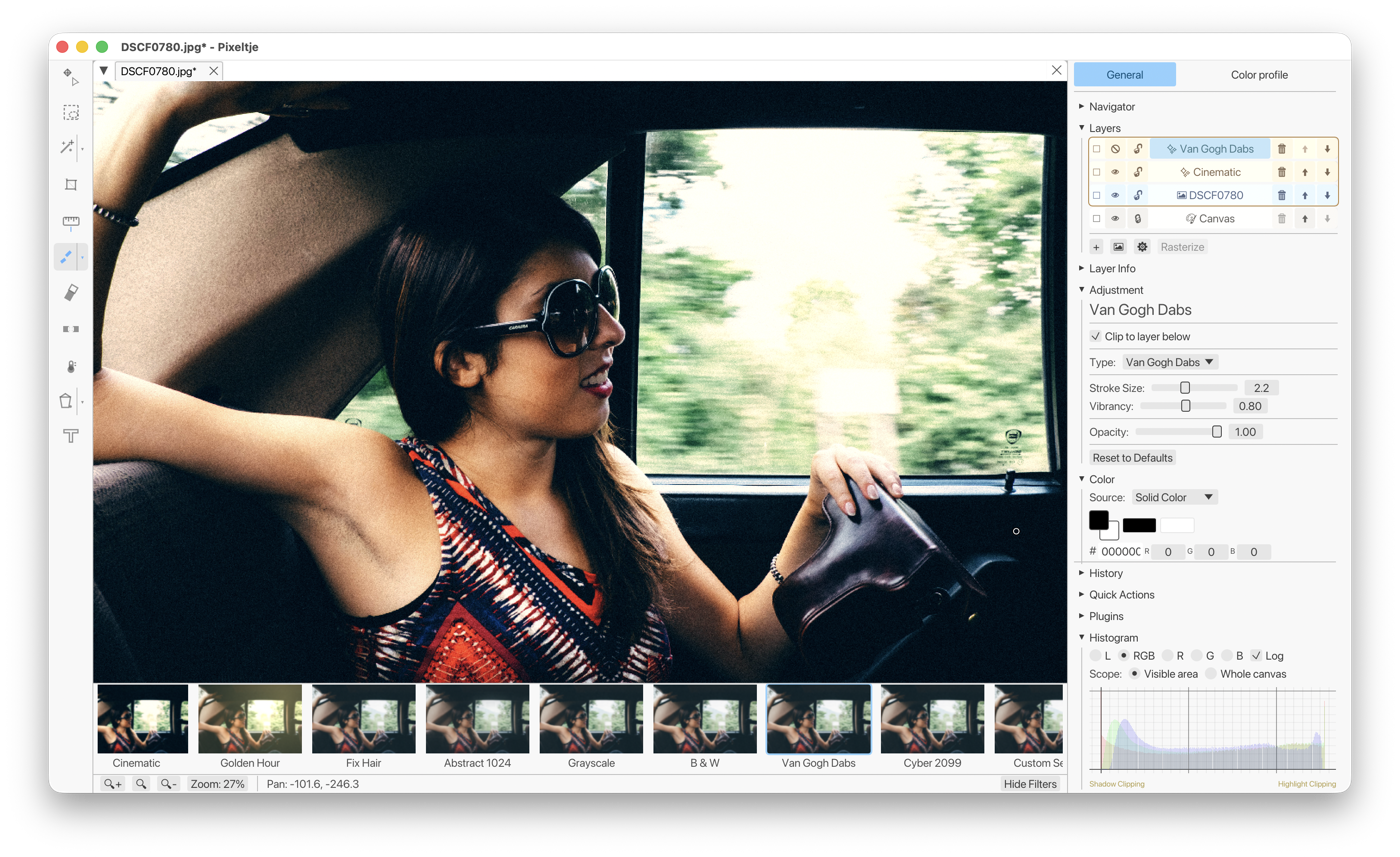Viewport: 1400px width, 857px height.
Task: Move the Cinematic layer up
Action: (1304, 172)
